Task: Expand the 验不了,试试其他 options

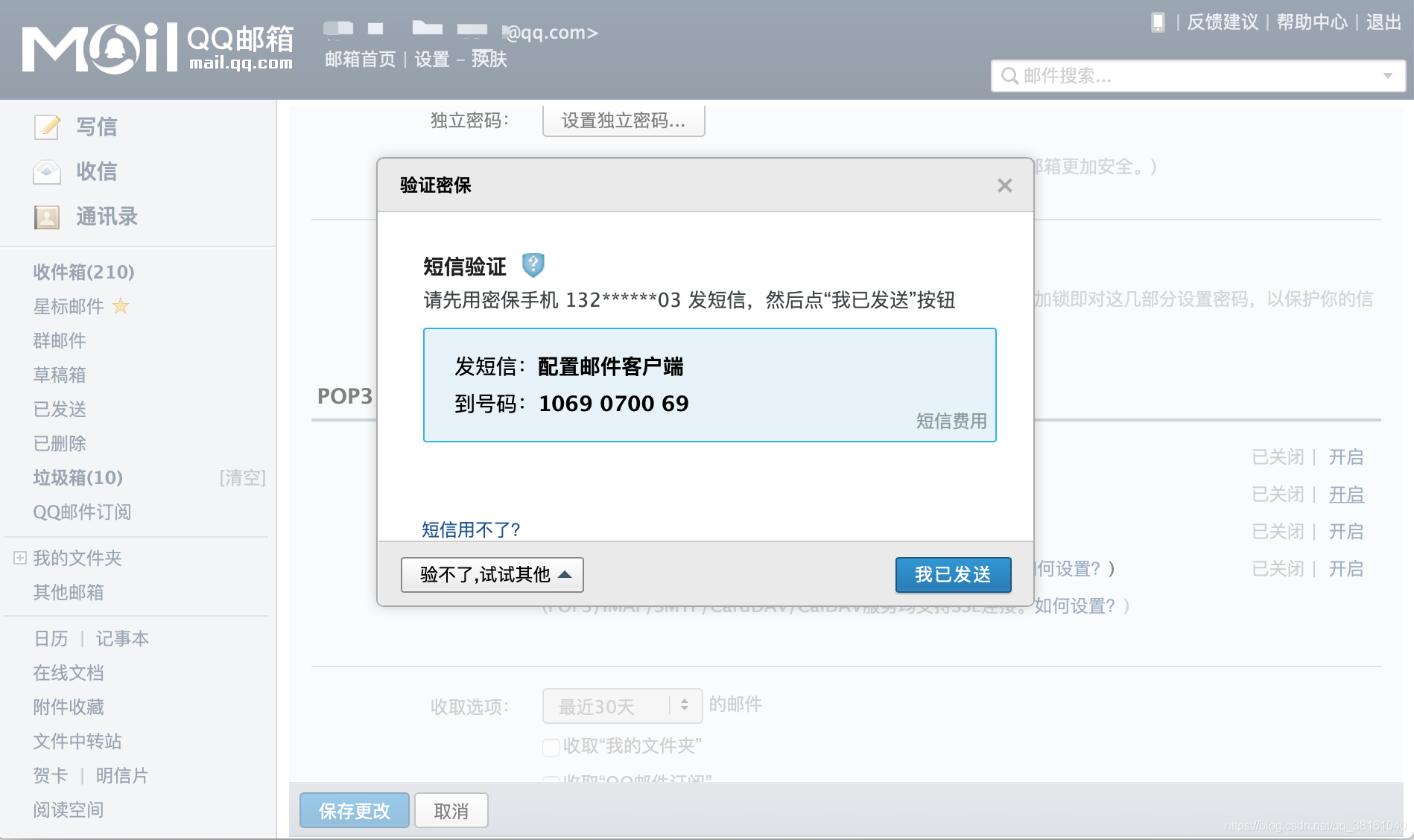Action: click(492, 574)
